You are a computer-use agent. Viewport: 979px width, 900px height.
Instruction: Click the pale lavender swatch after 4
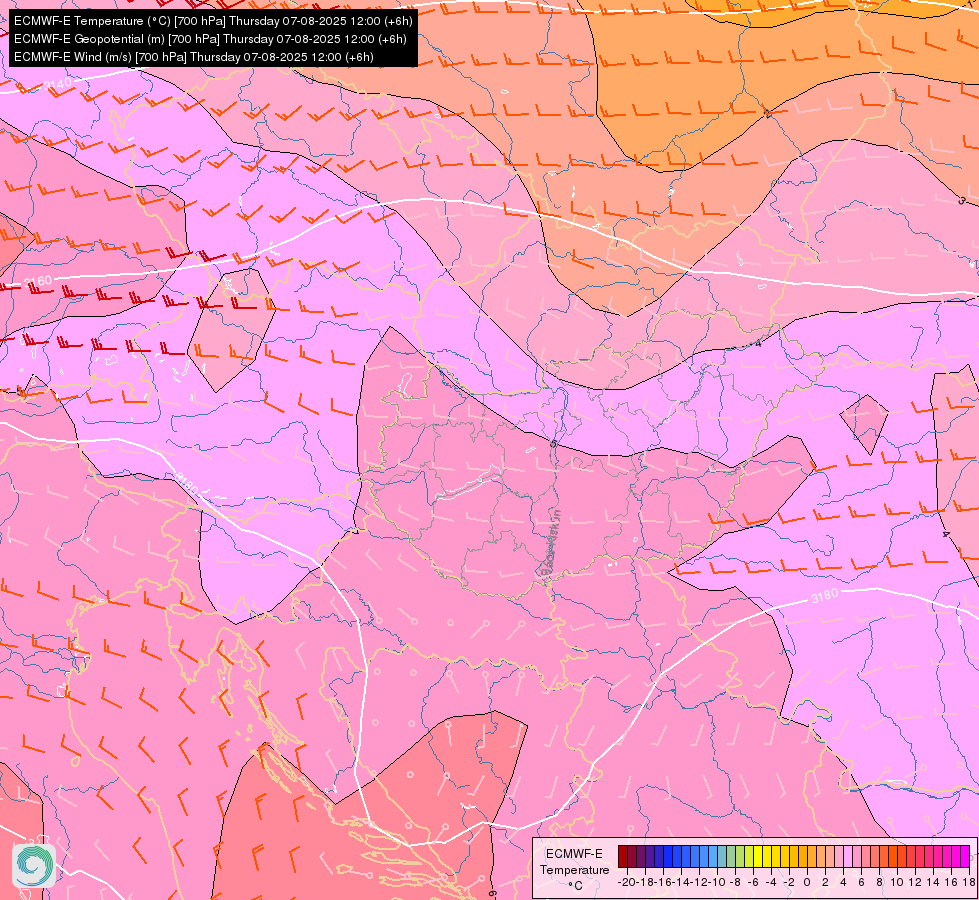click(849, 856)
